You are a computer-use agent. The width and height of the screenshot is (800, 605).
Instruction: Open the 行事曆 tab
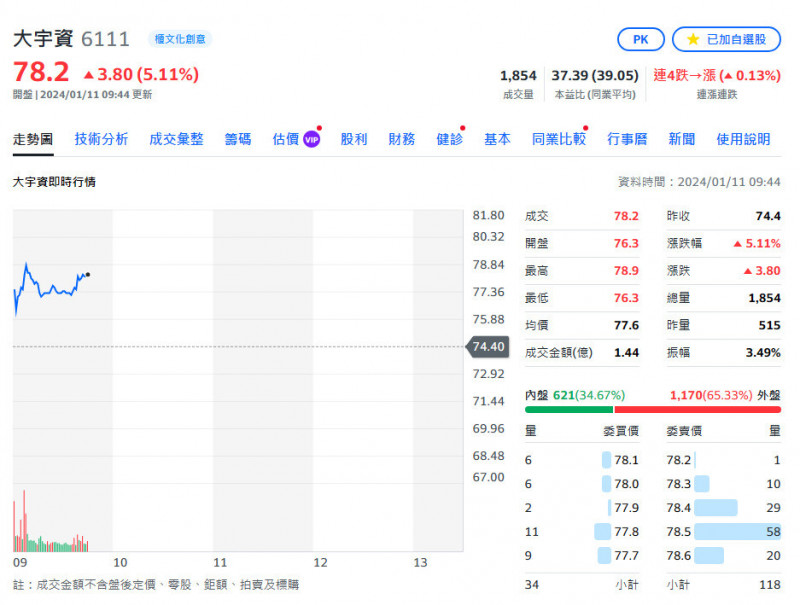pos(627,139)
